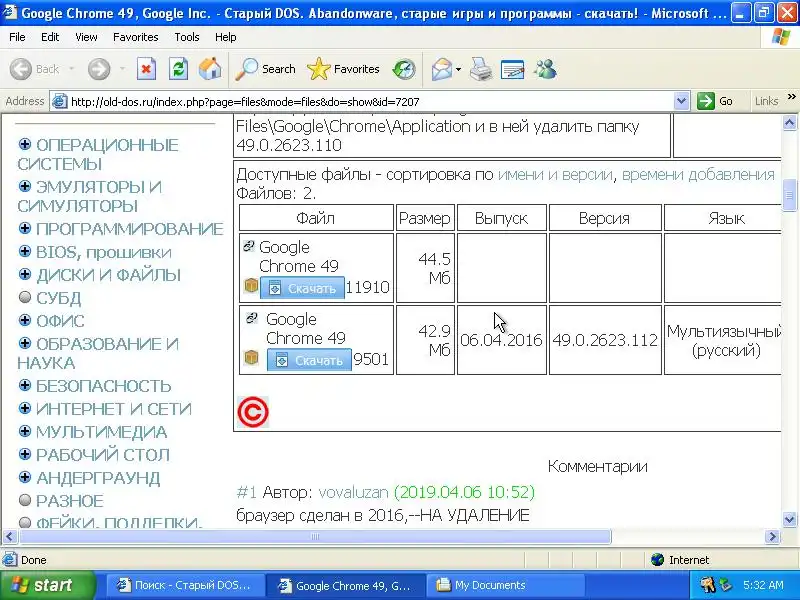Switch to My Documents taskbar window
Image resolution: width=800 pixels, height=600 pixels.
pyautogui.click(x=505, y=585)
